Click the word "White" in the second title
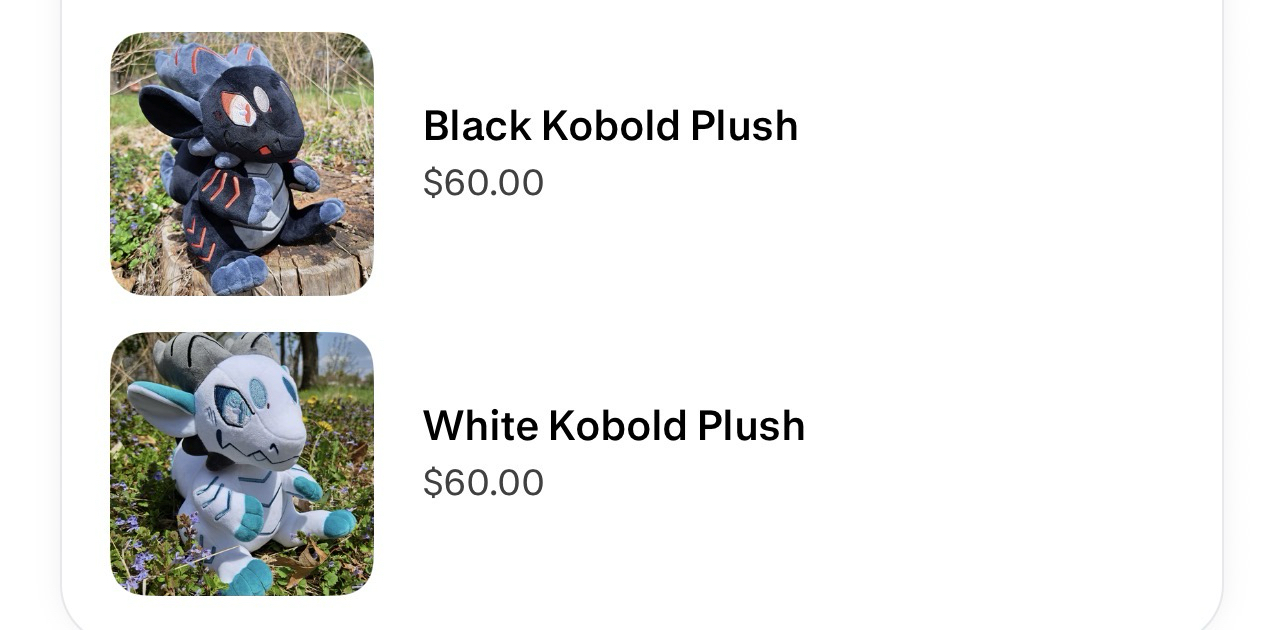Viewport: 1284px width, 630px height. (480, 426)
